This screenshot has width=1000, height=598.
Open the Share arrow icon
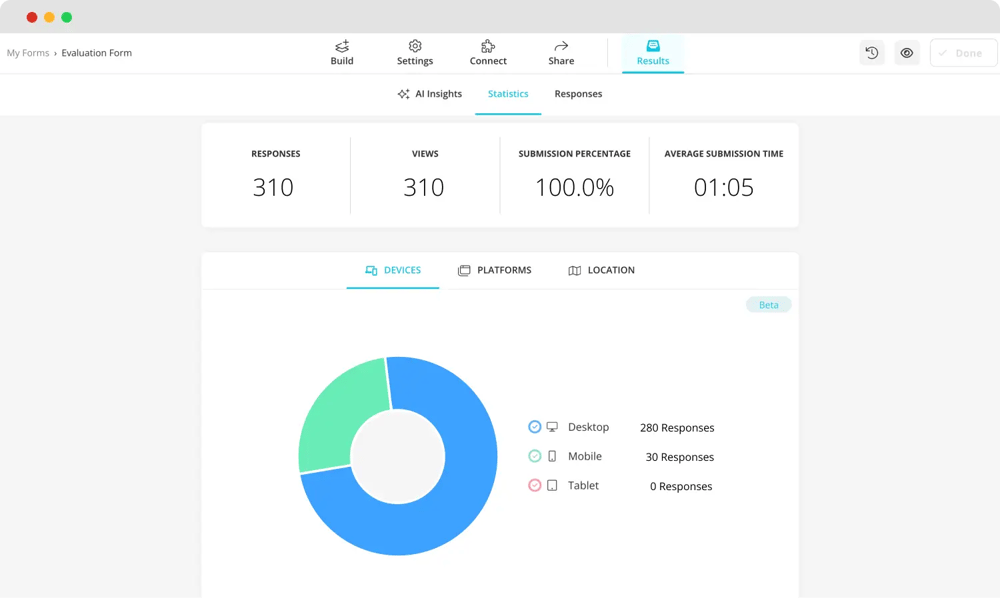point(561,46)
